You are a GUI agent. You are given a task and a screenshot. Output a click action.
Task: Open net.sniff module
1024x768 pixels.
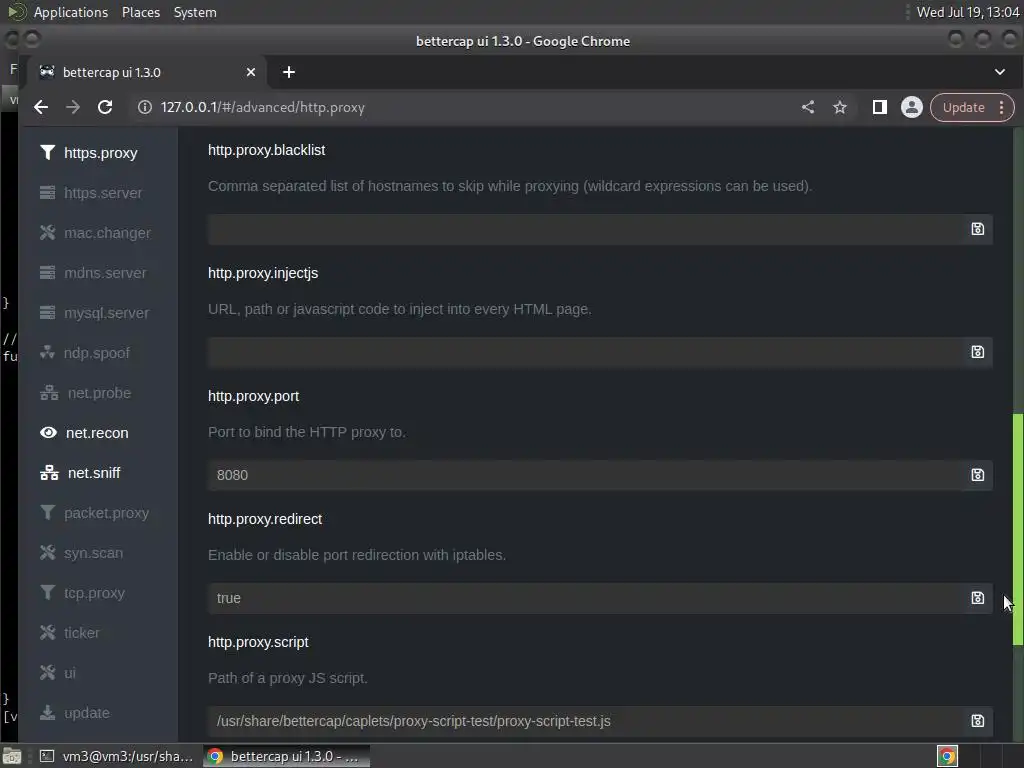click(x=94, y=473)
